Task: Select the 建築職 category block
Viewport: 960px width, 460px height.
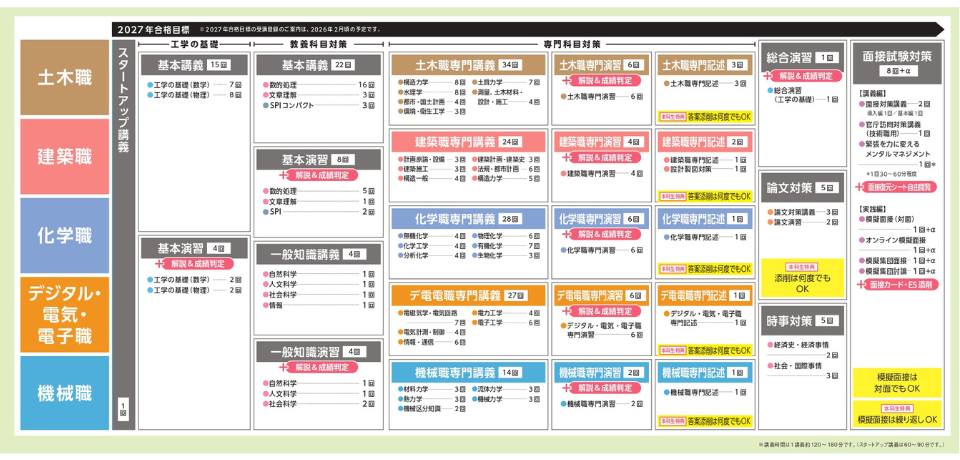Action: pos(64,156)
